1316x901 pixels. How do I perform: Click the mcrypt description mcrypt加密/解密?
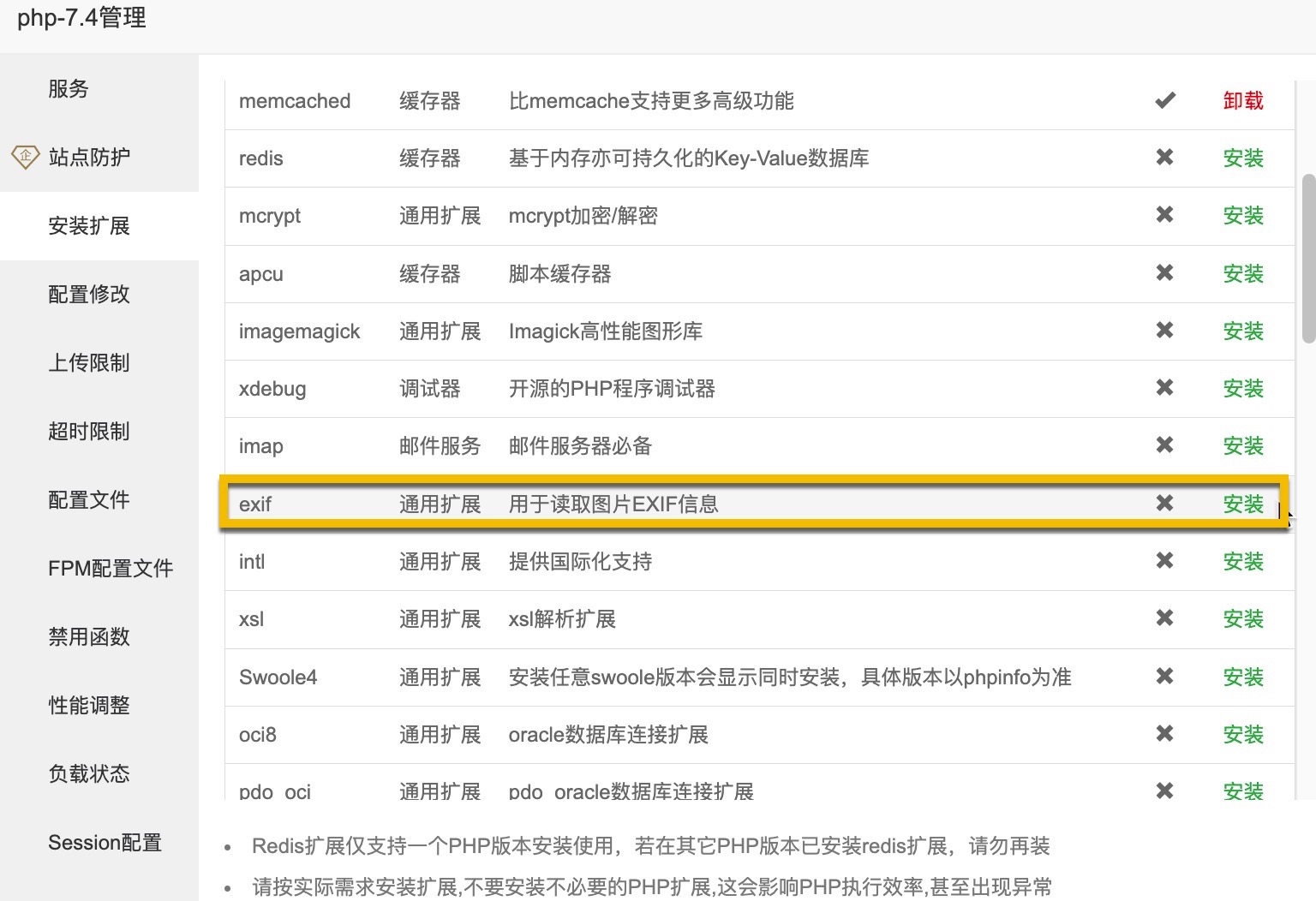pyautogui.click(x=583, y=216)
